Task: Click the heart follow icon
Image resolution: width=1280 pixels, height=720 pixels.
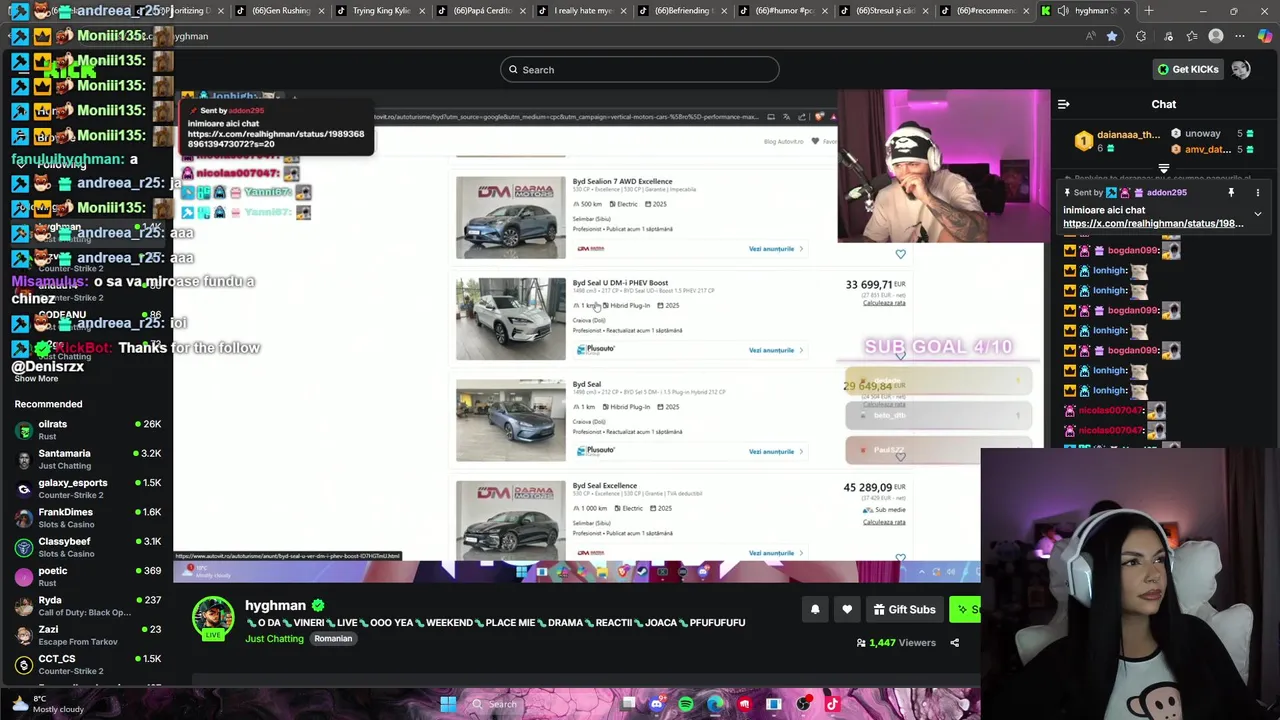Action: [847, 609]
